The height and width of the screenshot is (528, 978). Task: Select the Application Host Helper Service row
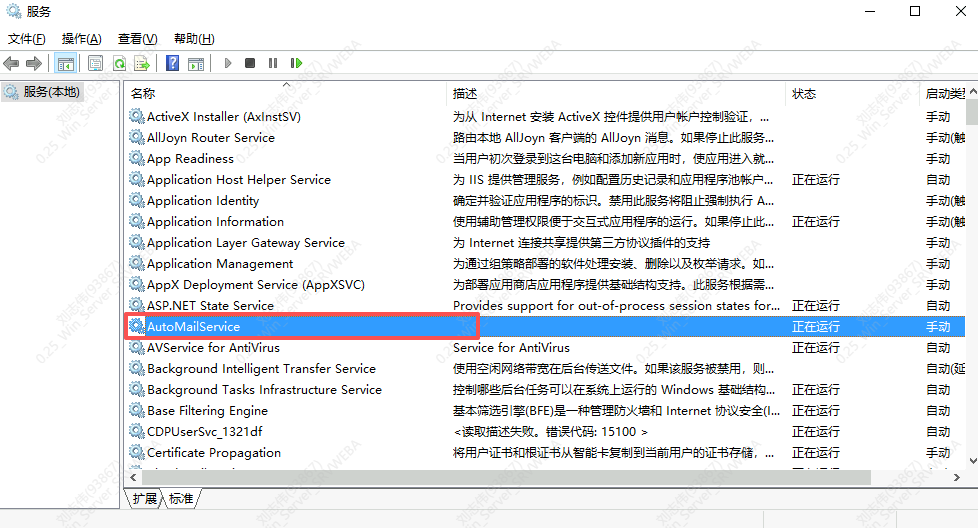point(545,180)
